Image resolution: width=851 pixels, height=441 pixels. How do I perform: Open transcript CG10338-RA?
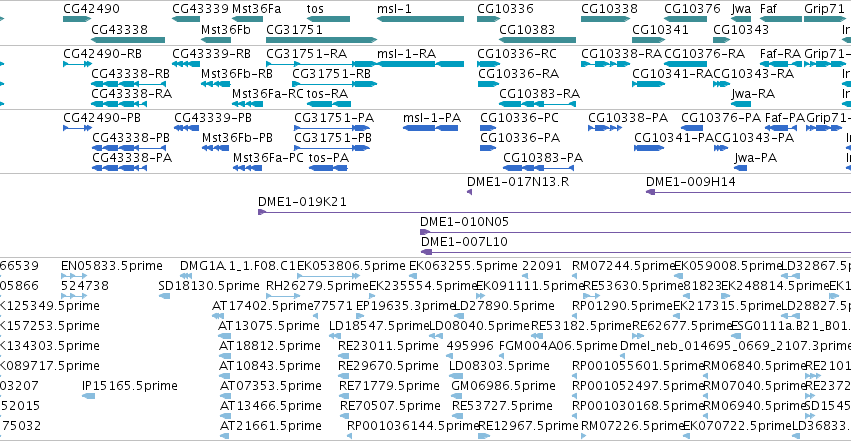(x=621, y=54)
